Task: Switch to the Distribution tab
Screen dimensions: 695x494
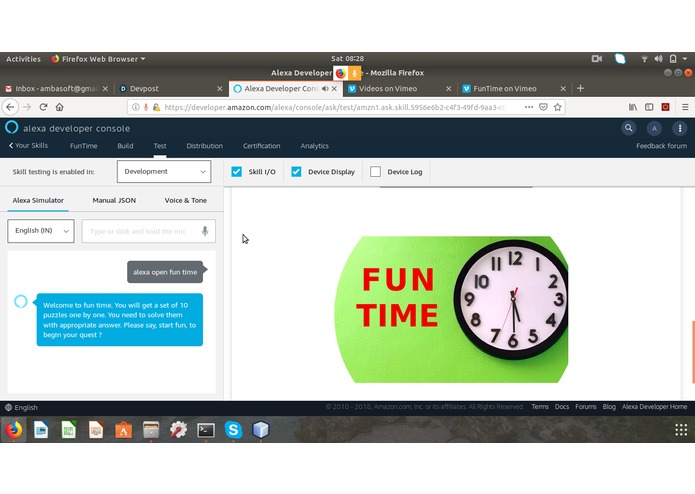Action: pyautogui.click(x=204, y=146)
